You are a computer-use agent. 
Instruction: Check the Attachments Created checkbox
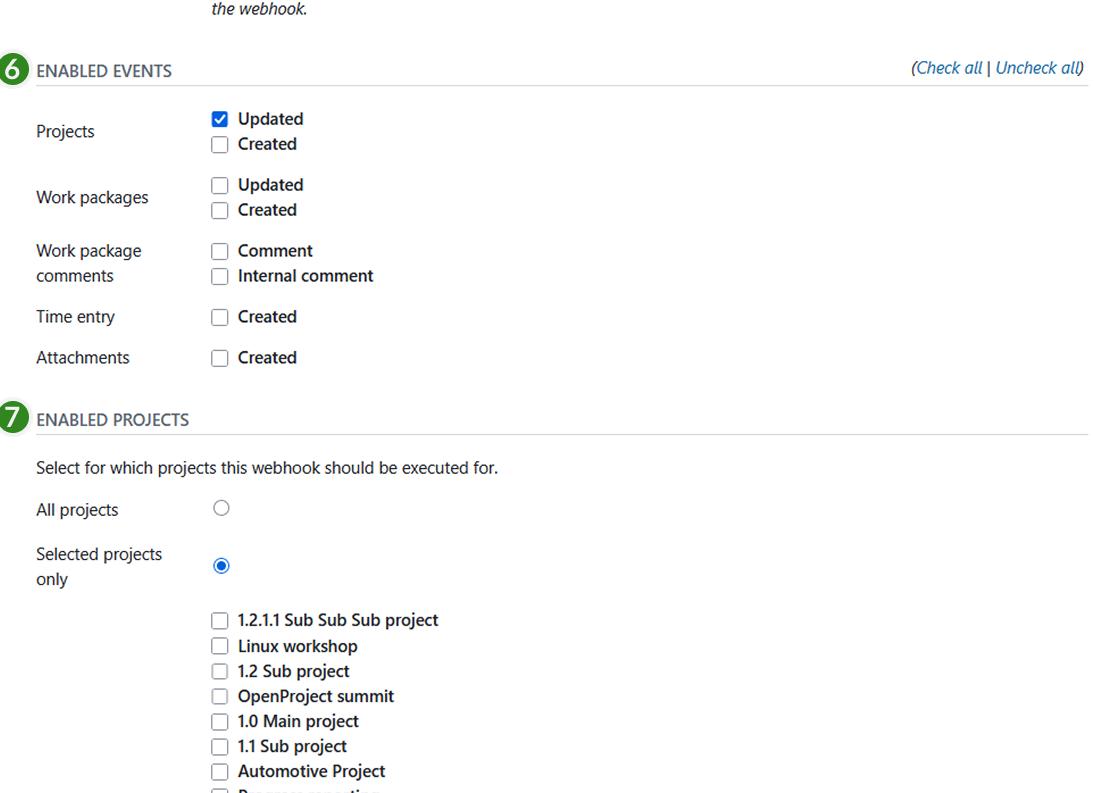click(220, 358)
